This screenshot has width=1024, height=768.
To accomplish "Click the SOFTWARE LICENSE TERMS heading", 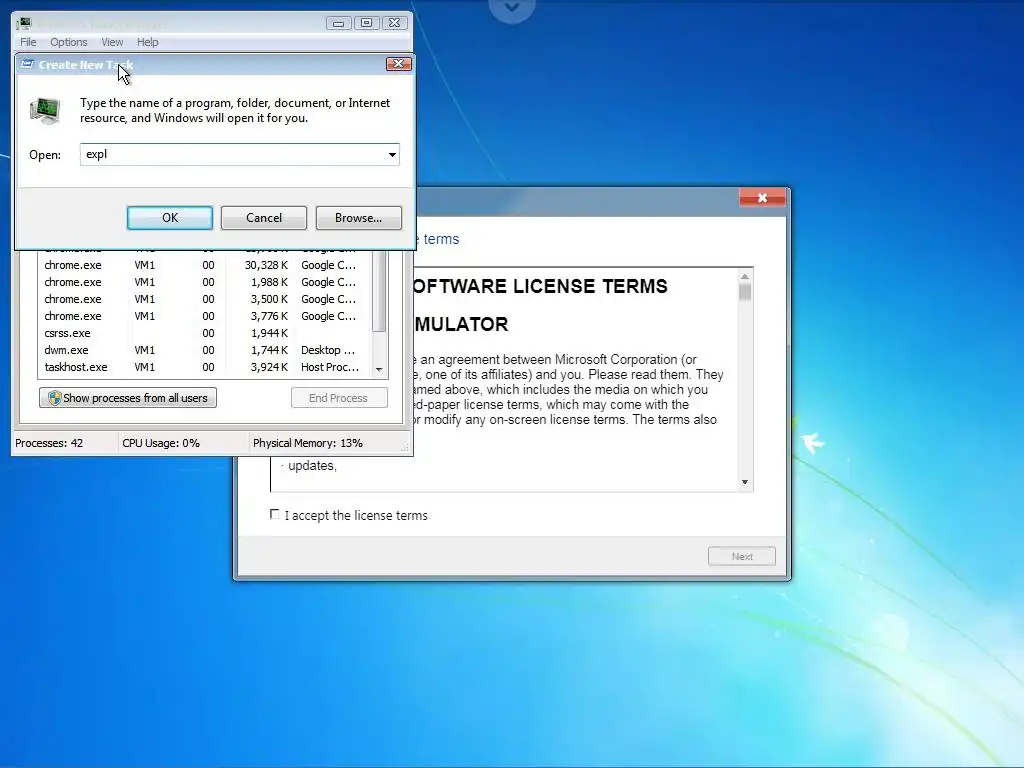I will click(x=539, y=286).
